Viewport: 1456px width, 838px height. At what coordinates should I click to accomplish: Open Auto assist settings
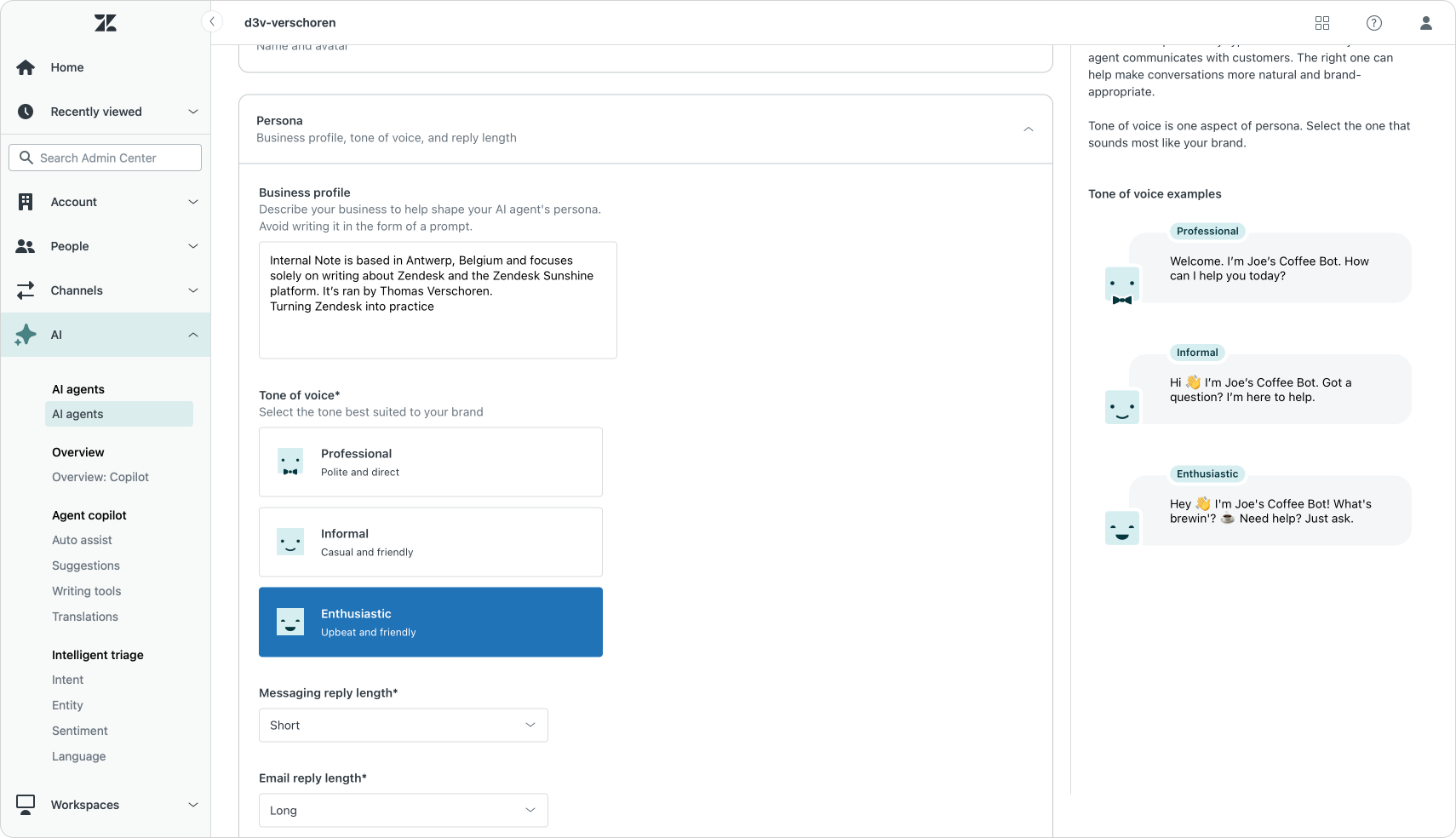tap(82, 540)
